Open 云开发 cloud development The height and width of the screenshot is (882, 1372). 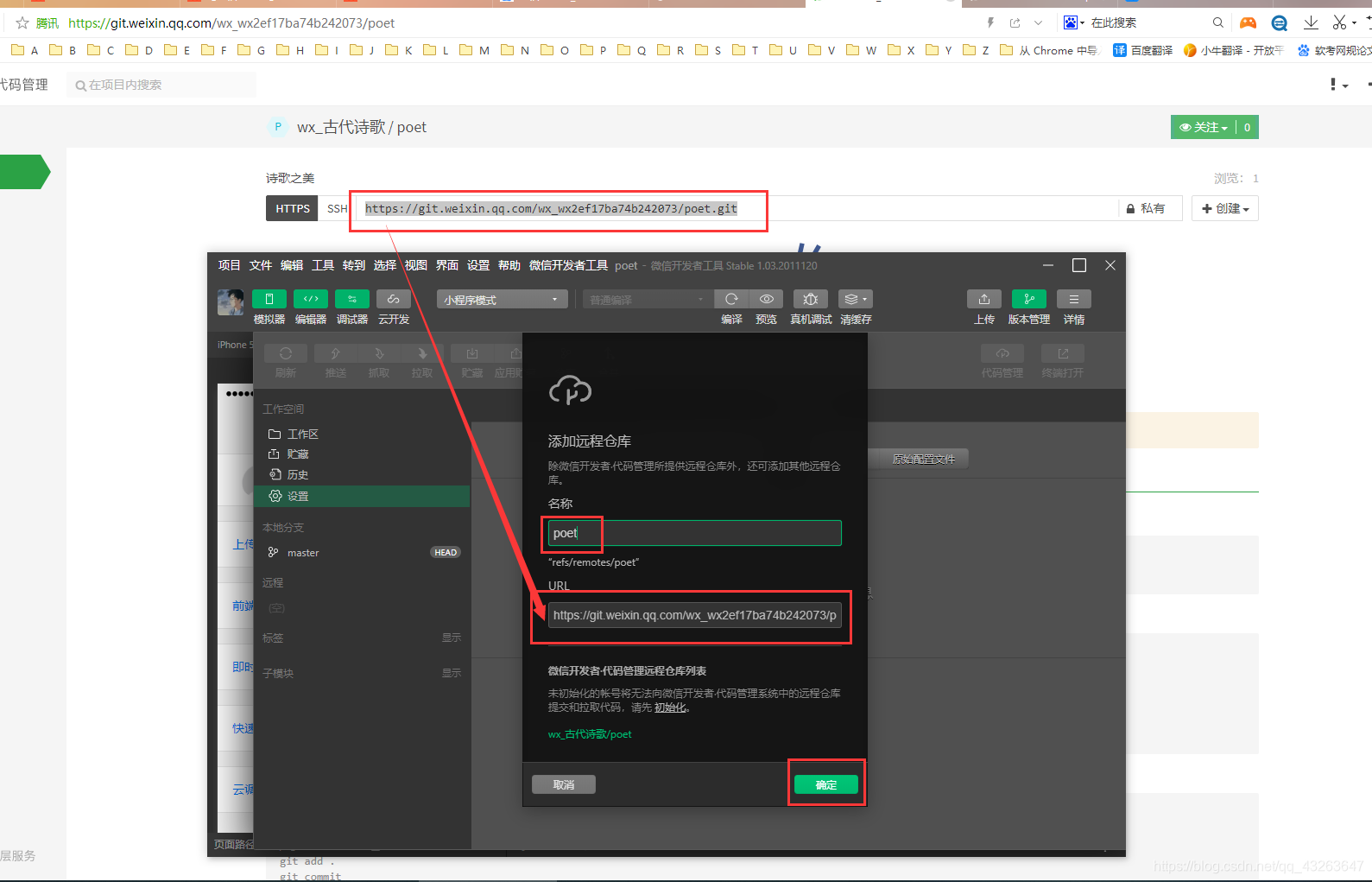click(x=394, y=299)
